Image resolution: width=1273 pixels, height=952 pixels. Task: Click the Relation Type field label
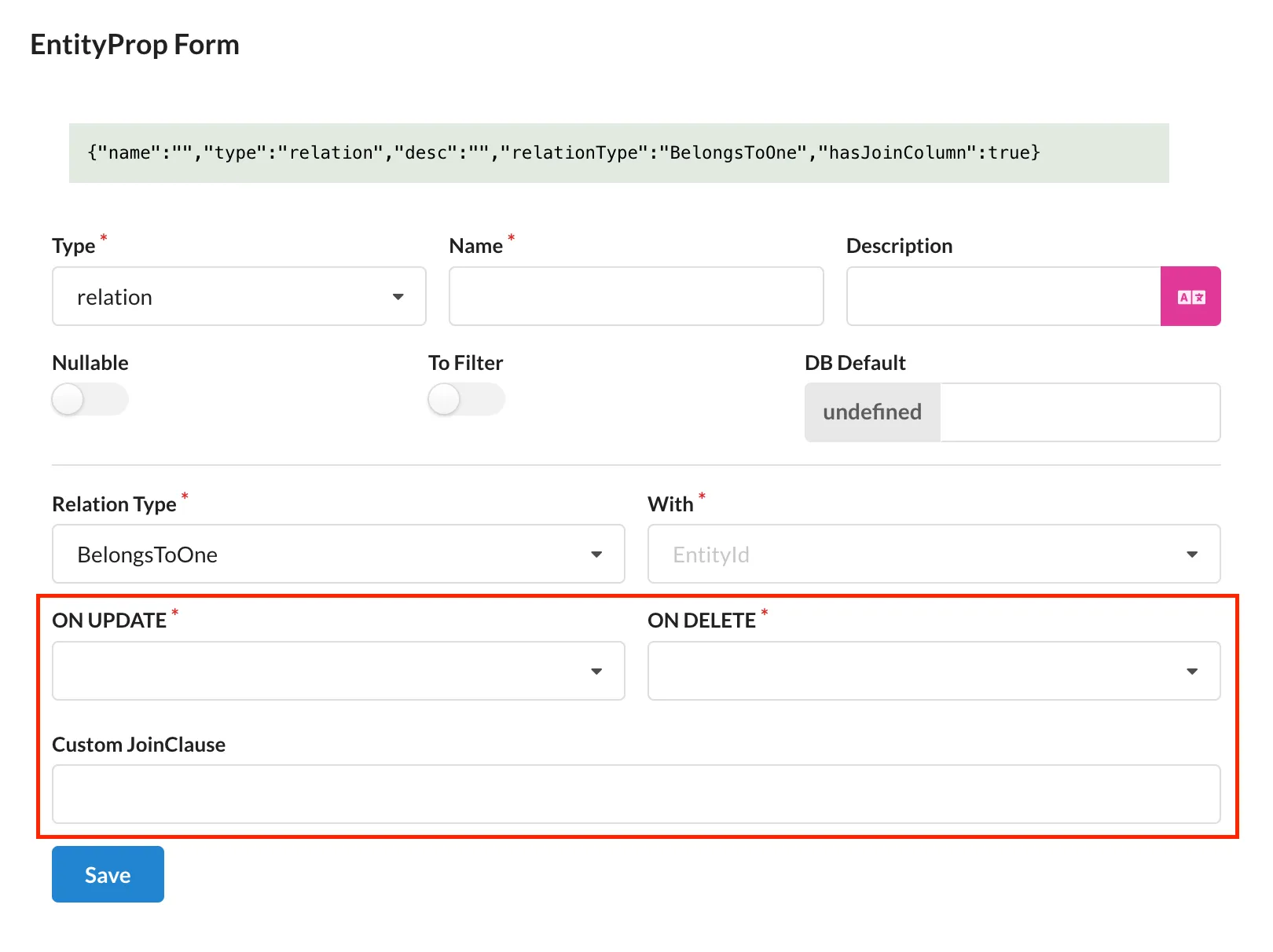click(114, 504)
